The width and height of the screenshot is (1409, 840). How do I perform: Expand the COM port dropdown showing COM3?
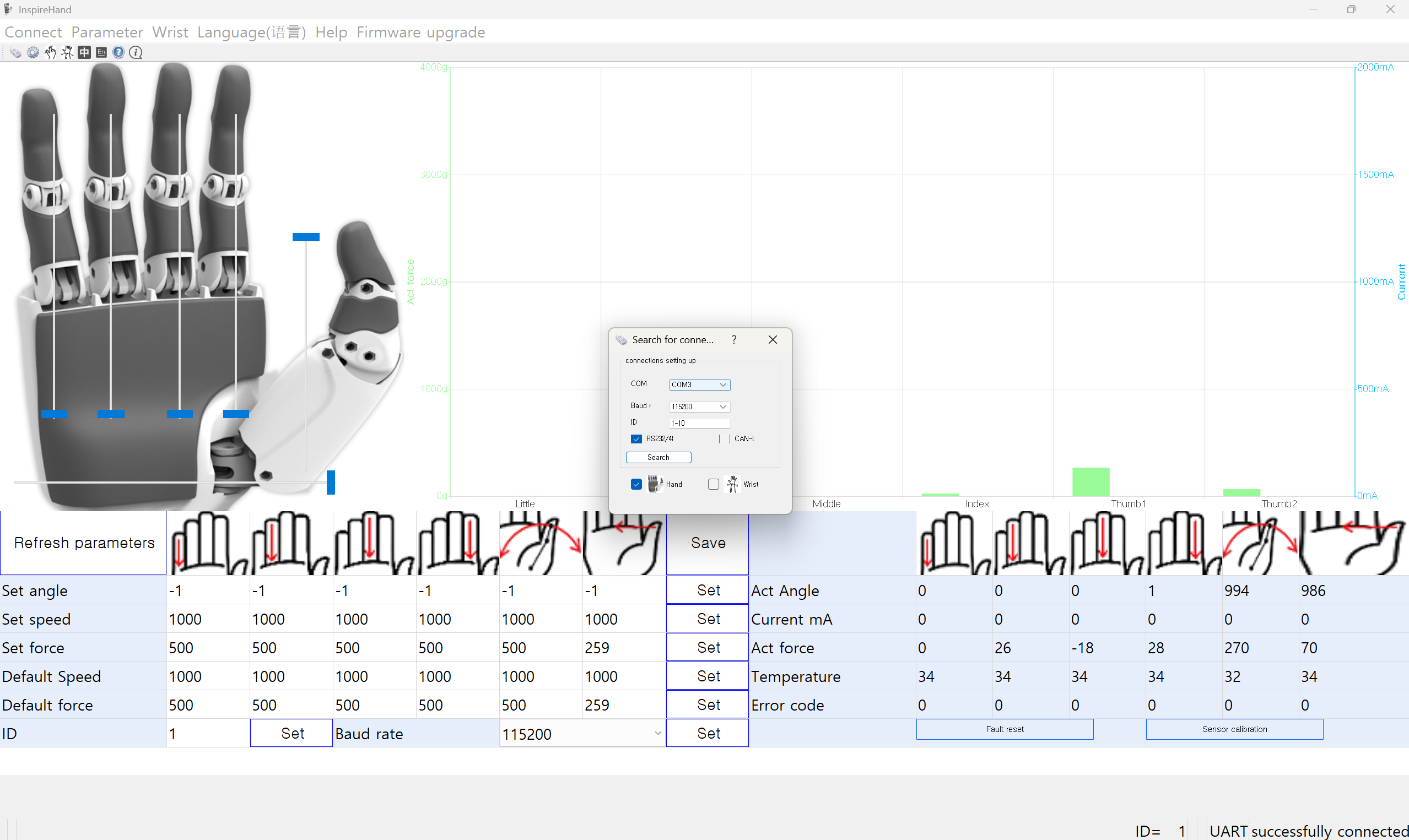click(x=700, y=385)
